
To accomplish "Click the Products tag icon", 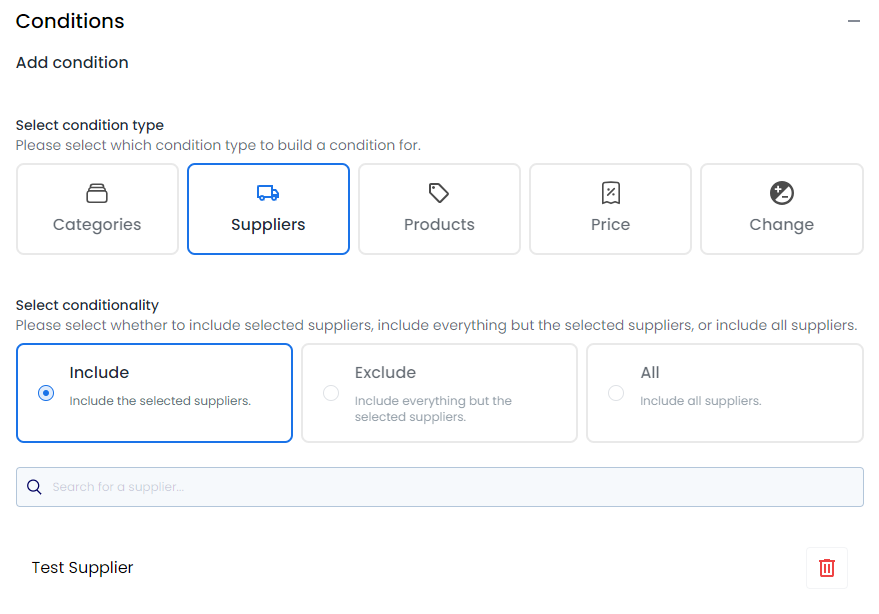I will point(439,193).
